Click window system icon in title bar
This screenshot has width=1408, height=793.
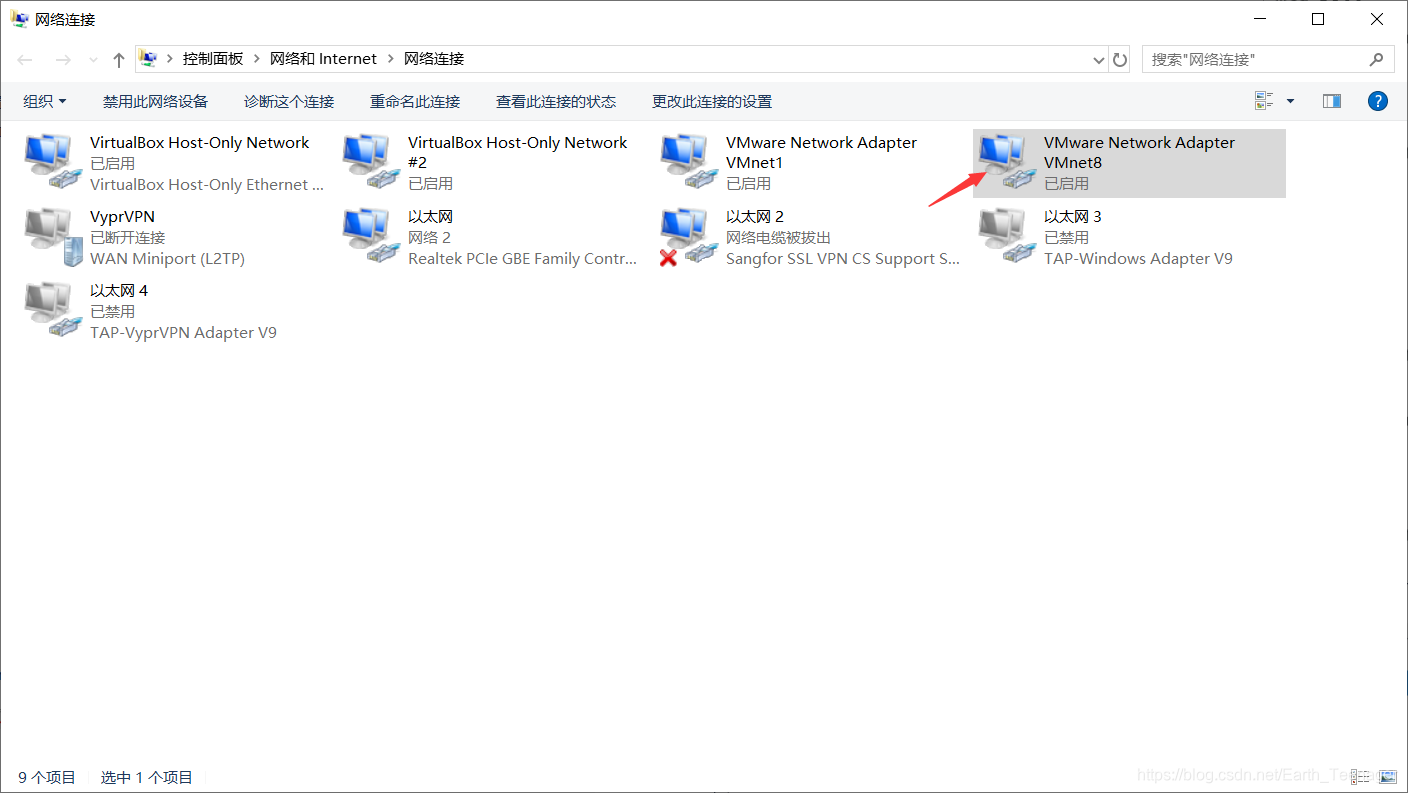tap(19, 18)
